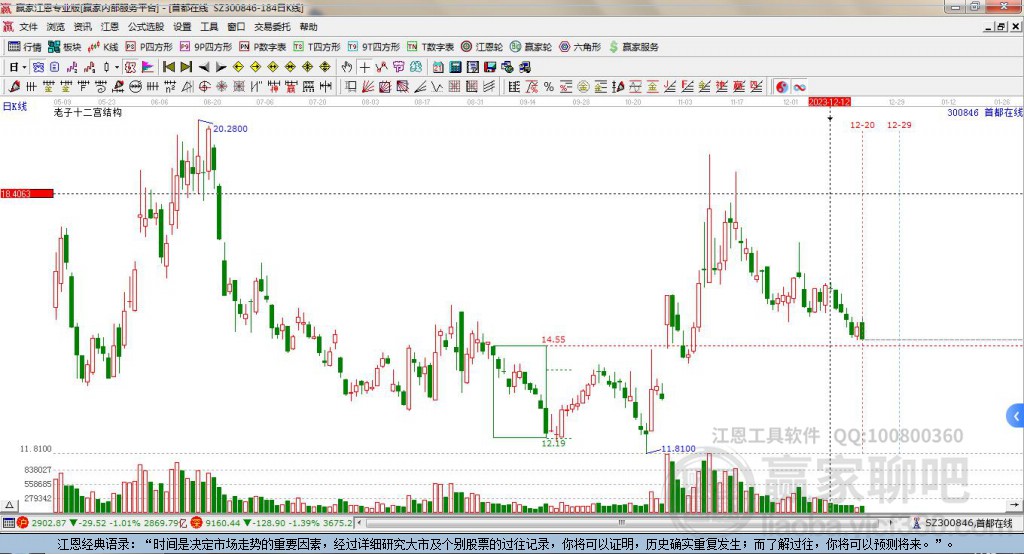Select the Gann fan lines tool
The width and height of the screenshot is (1024, 554).
click(x=368, y=87)
